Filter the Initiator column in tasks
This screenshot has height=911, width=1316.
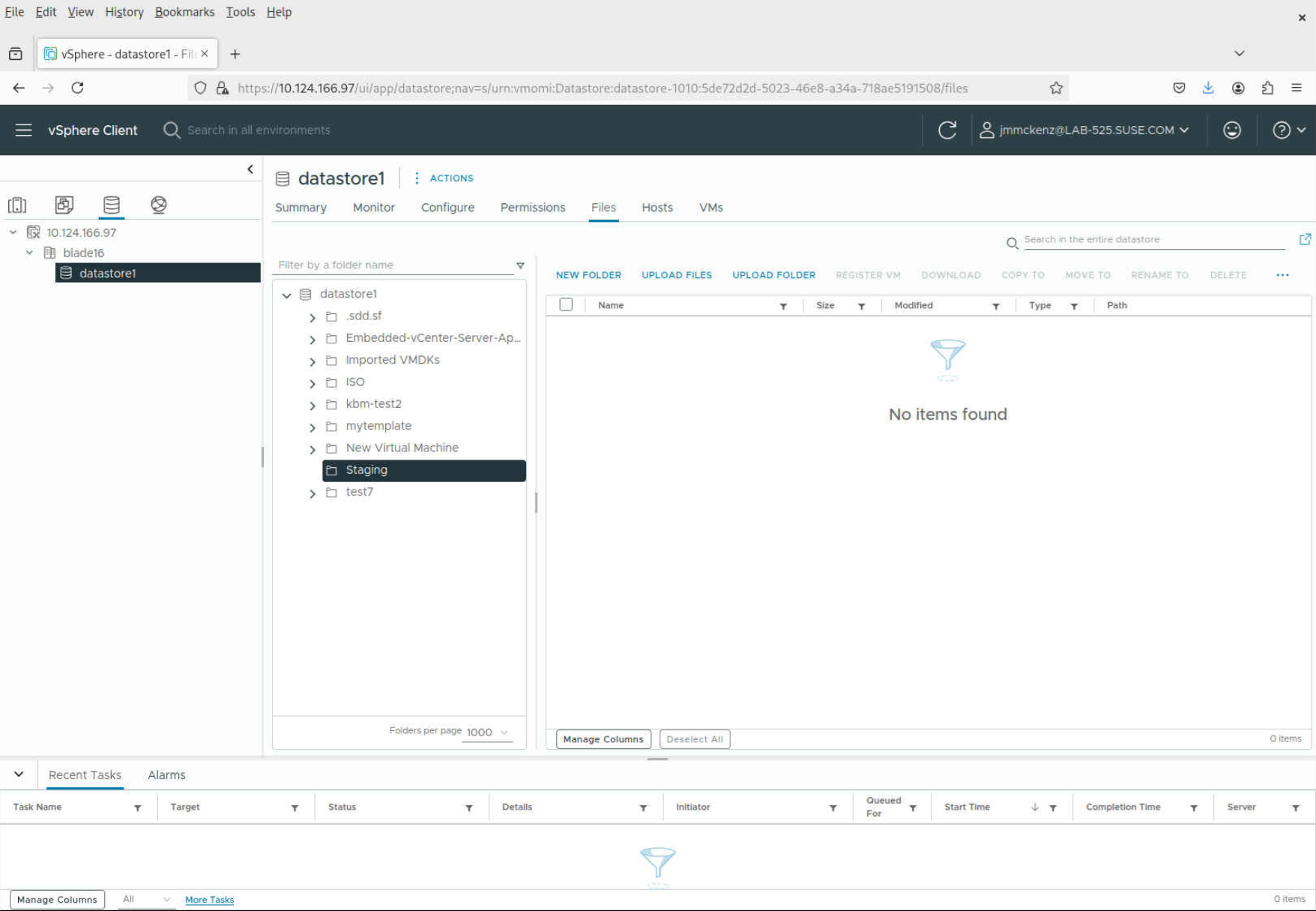[x=833, y=808]
